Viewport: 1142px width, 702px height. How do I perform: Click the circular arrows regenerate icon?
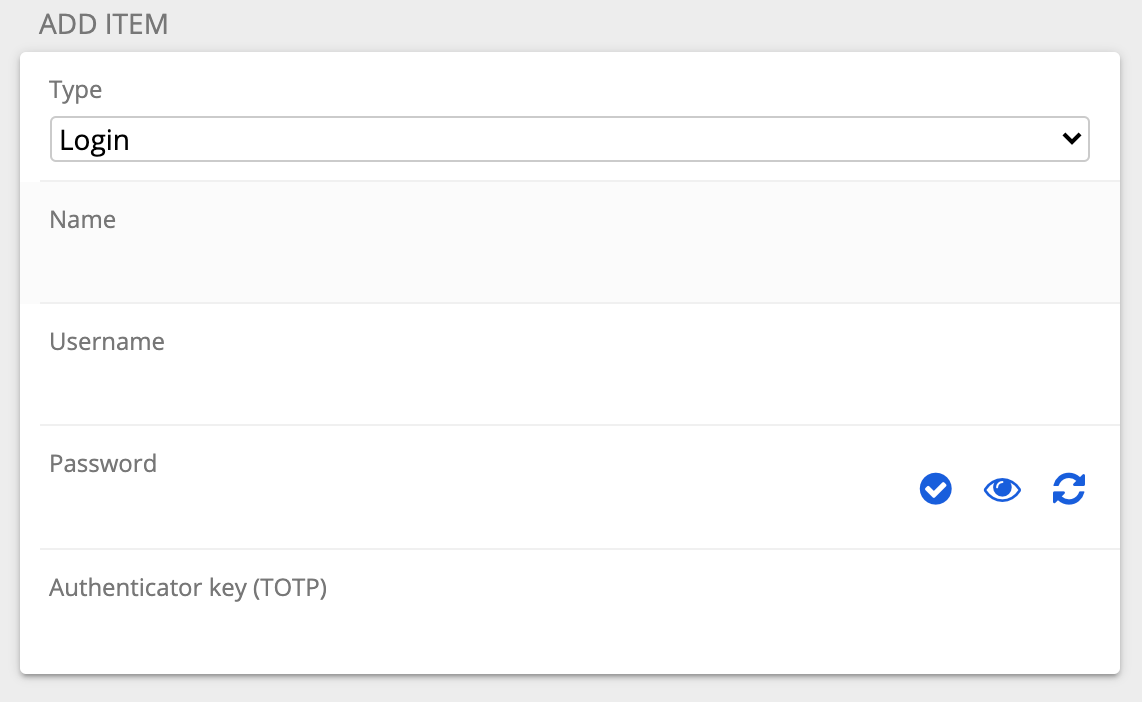[1068, 489]
